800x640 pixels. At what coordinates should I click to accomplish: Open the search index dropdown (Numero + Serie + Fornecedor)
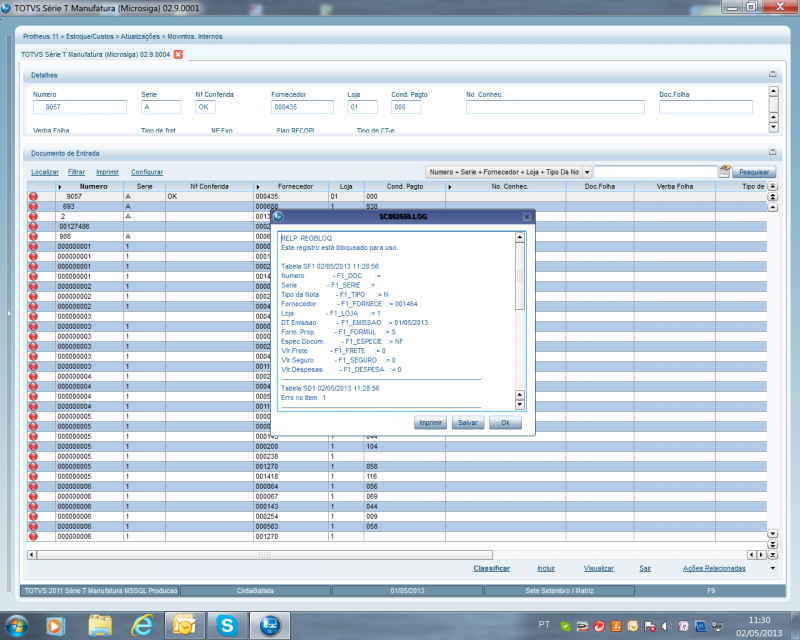[587, 172]
